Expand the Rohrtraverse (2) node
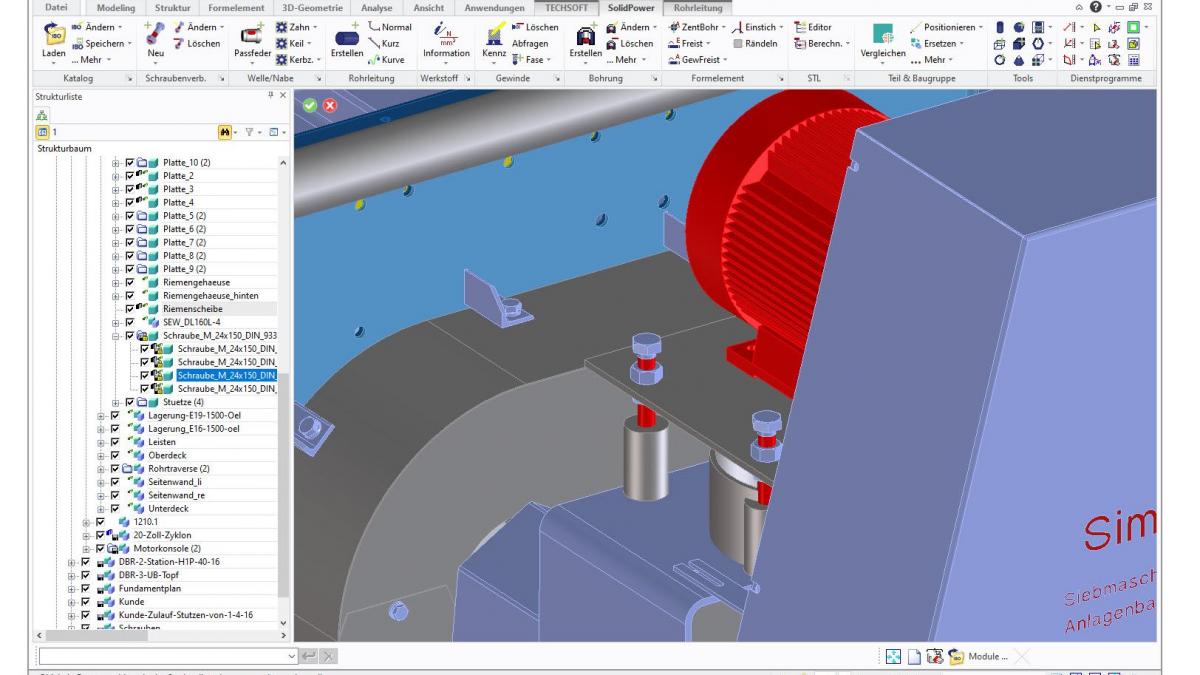Image resolution: width=1200 pixels, height=675 pixels. click(x=101, y=468)
